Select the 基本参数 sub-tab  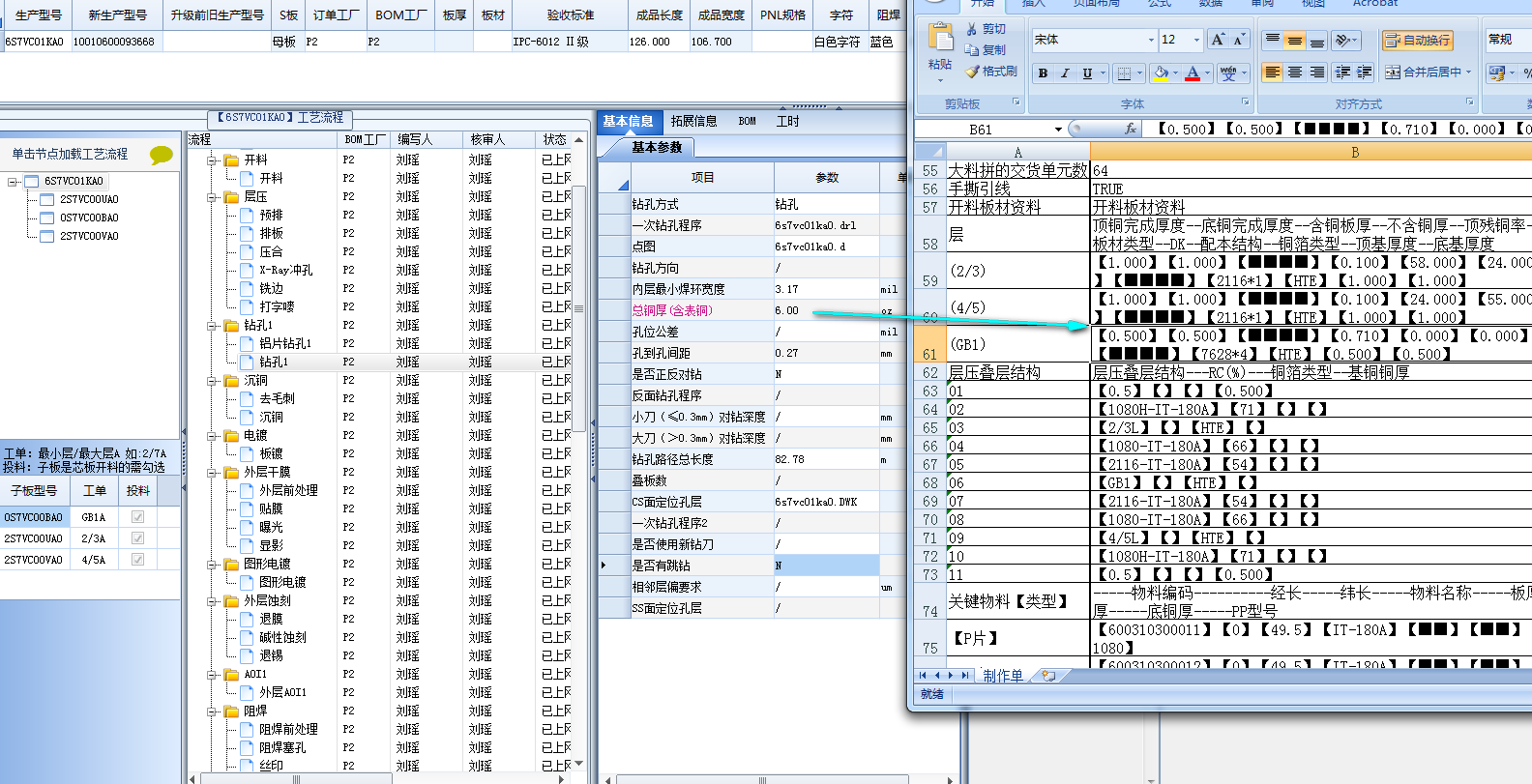[657, 147]
